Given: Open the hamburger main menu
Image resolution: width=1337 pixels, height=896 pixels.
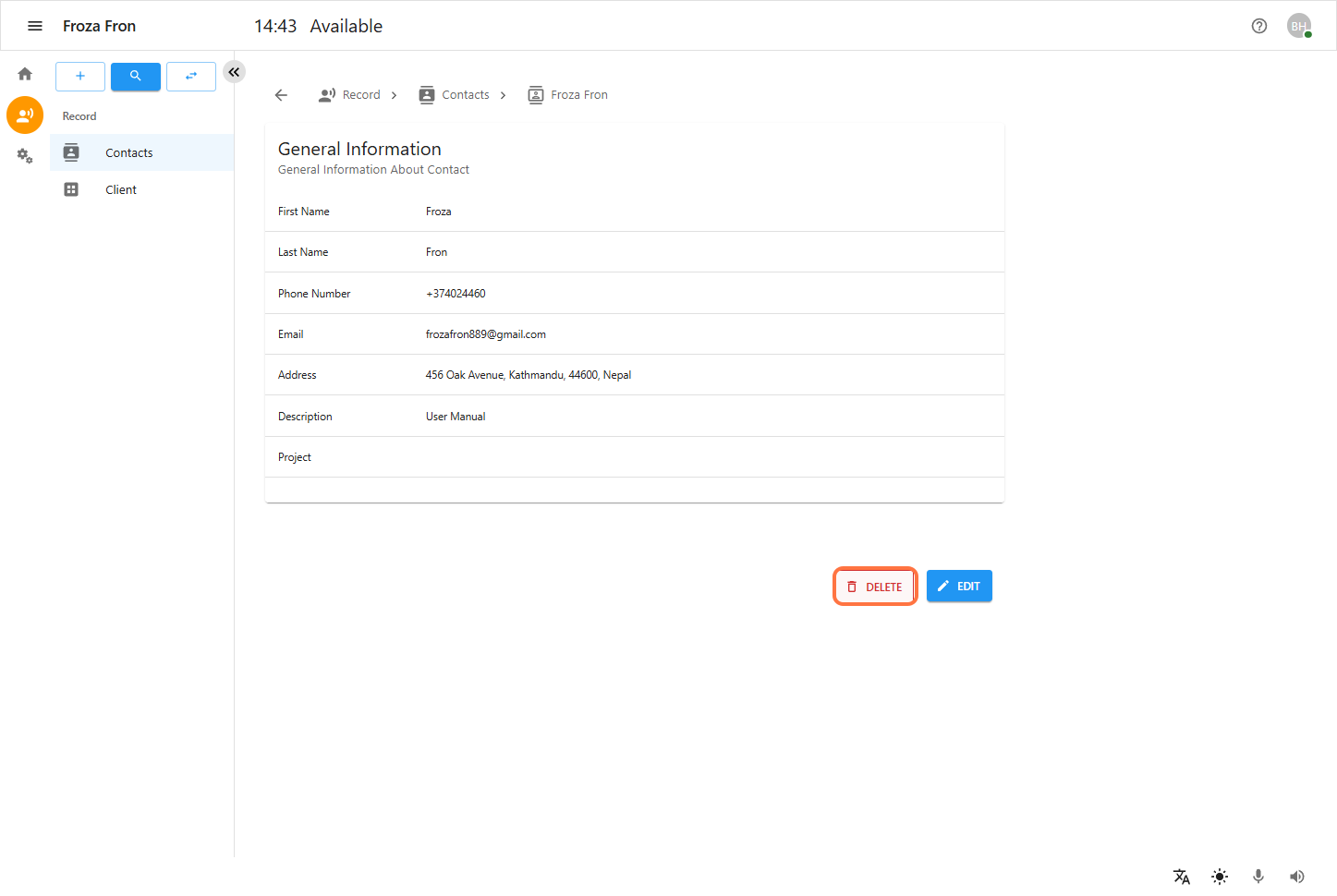Looking at the screenshot, I should [35, 26].
